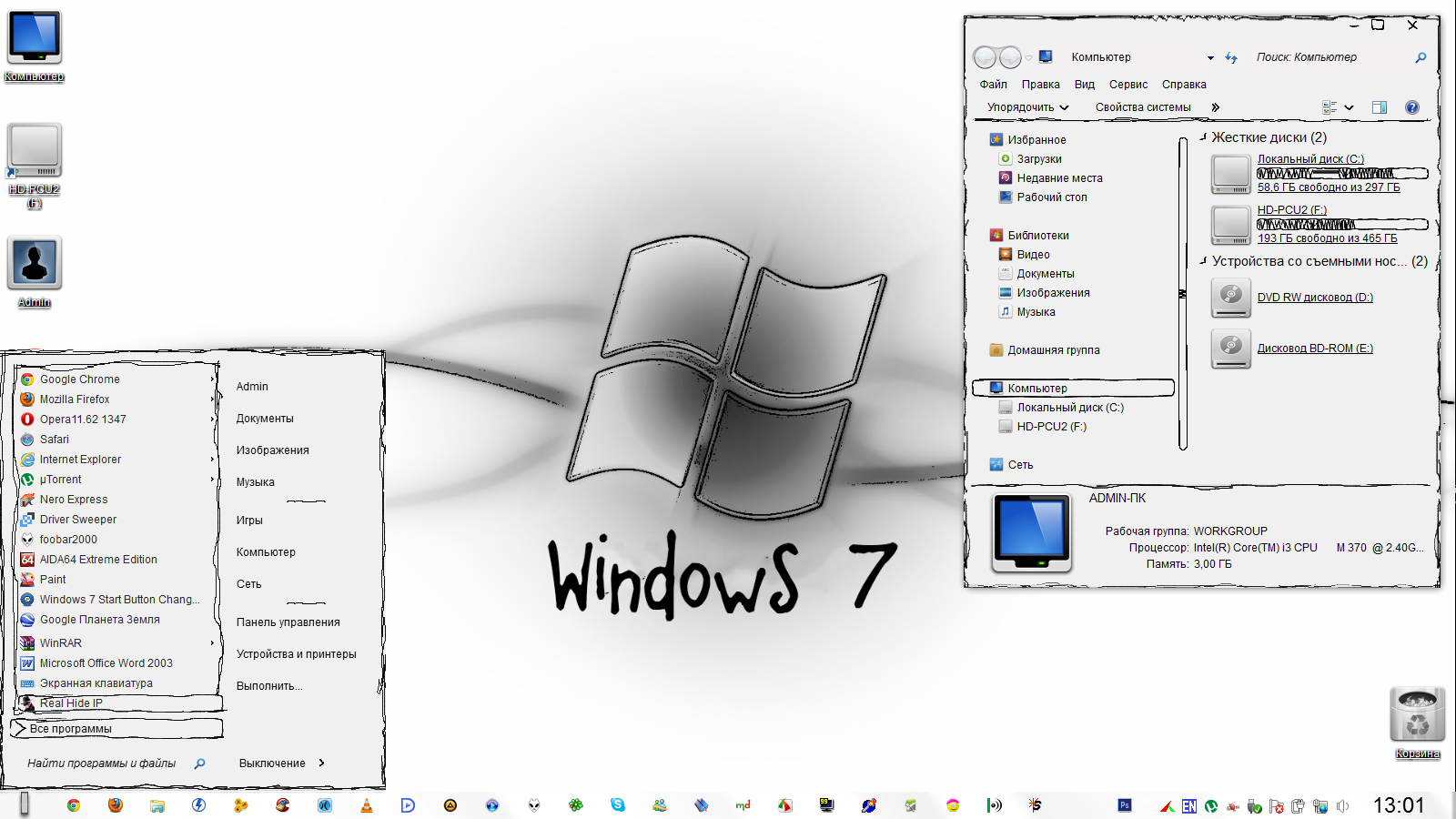This screenshot has height=819, width=1456.
Task: Toggle the Explorer preview pane
Action: pyautogui.click(x=1380, y=107)
